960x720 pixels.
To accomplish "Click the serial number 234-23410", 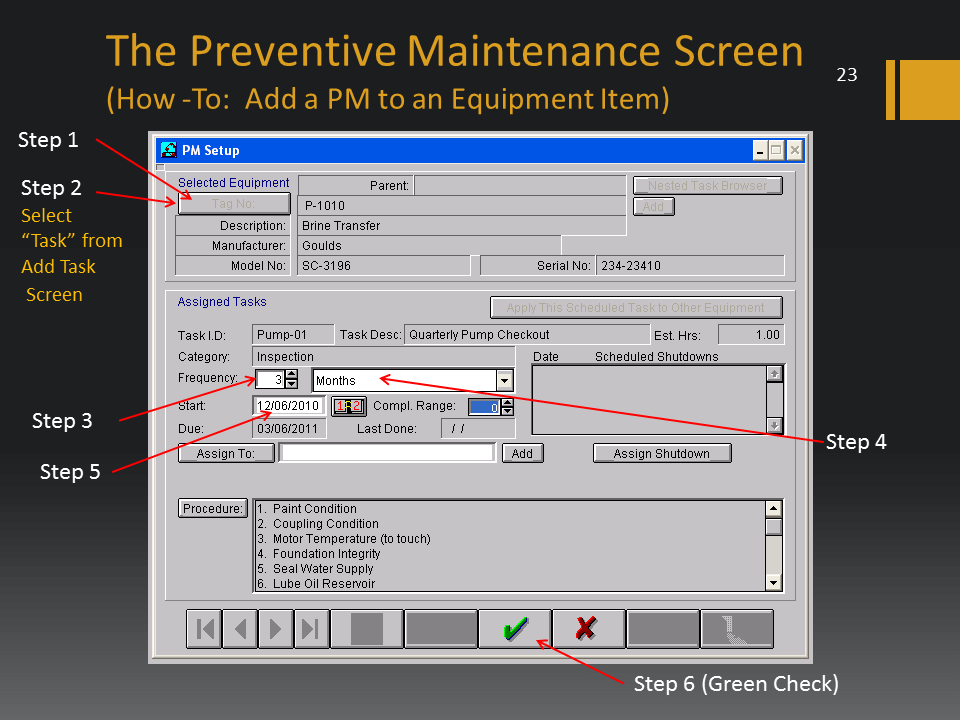I will [x=631, y=266].
